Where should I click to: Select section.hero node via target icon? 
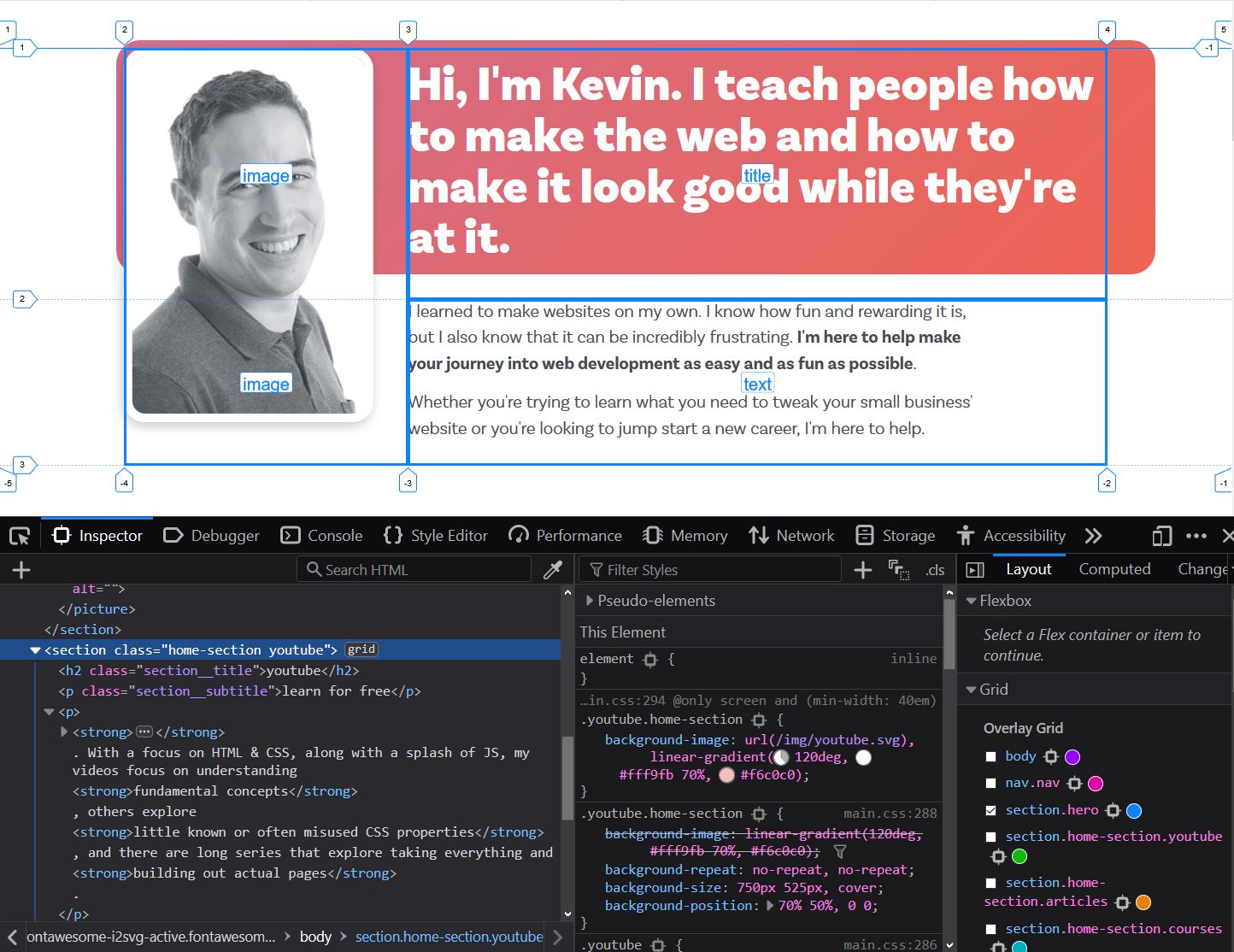(x=1113, y=810)
